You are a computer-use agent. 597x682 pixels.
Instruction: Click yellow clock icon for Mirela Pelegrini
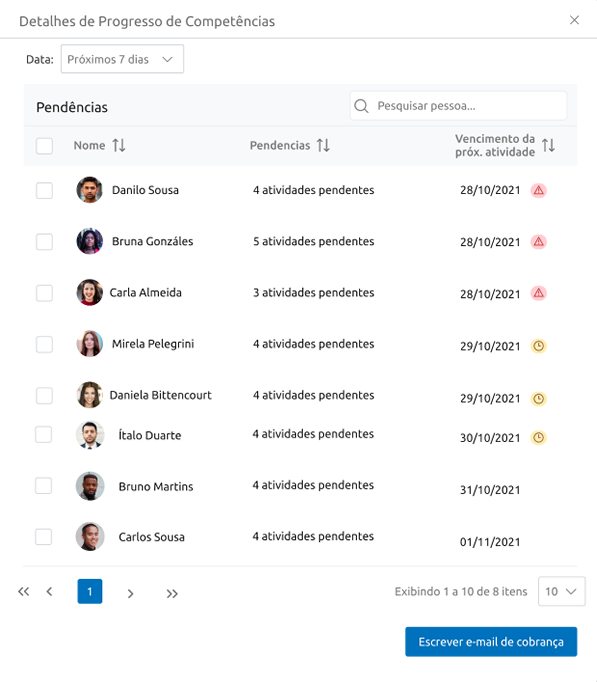pyautogui.click(x=539, y=346)
